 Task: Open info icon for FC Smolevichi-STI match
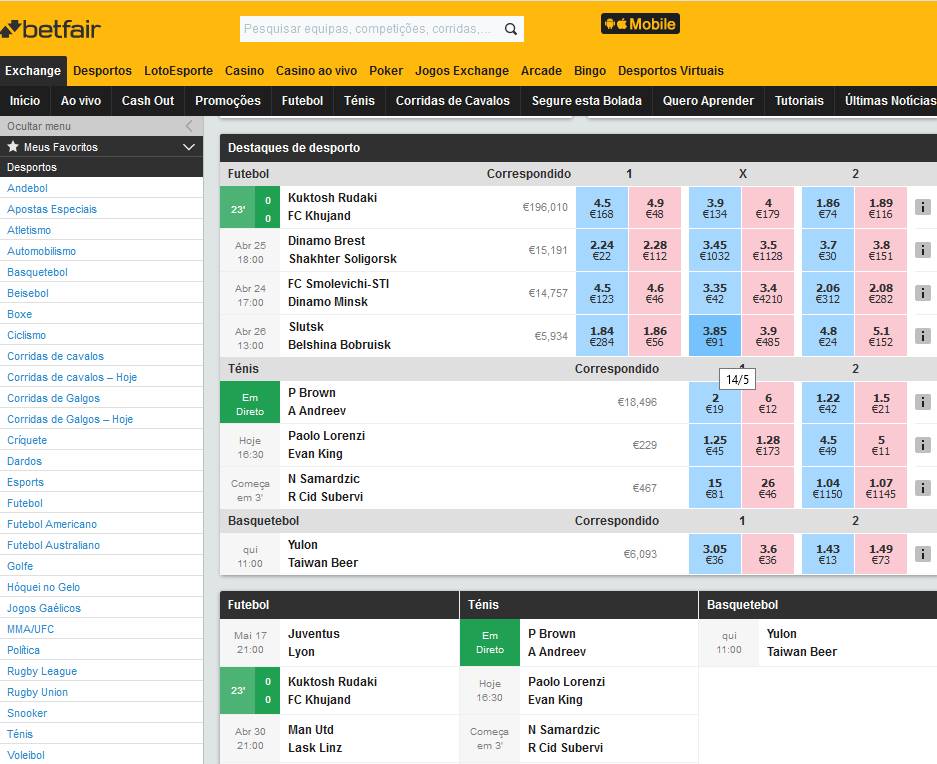(x=923, y=293)
